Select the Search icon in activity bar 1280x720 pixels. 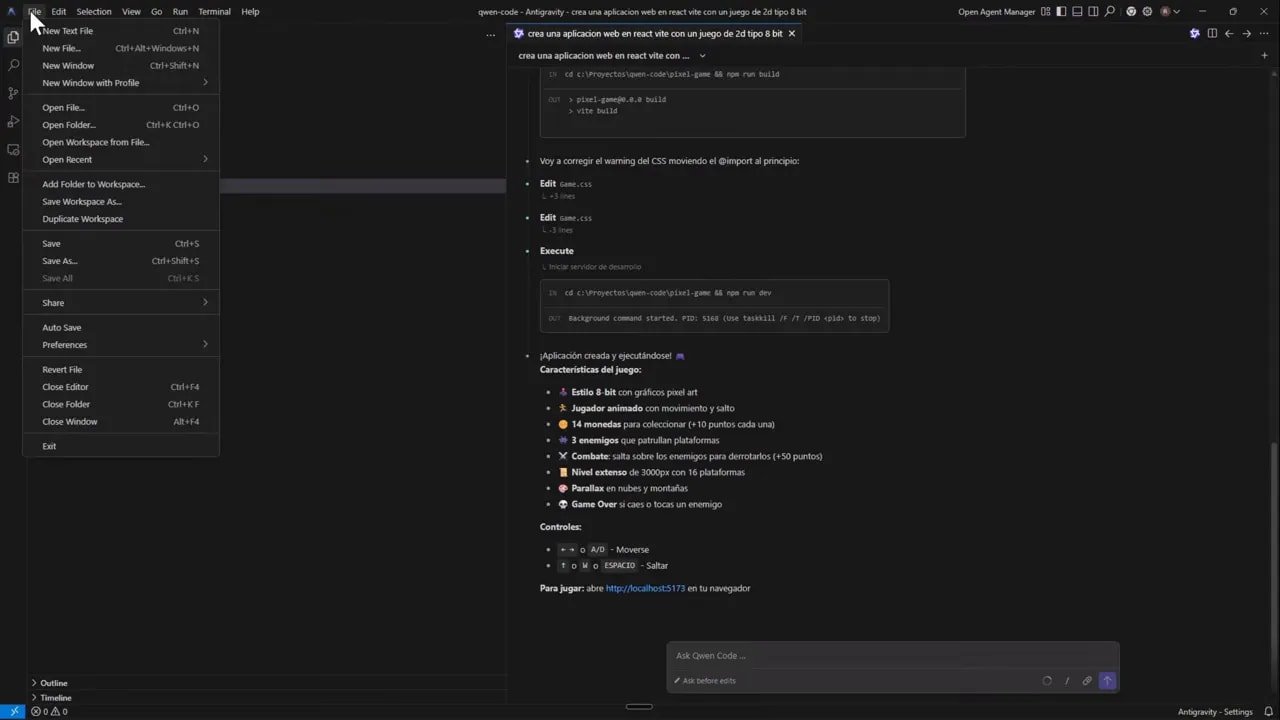13,65
